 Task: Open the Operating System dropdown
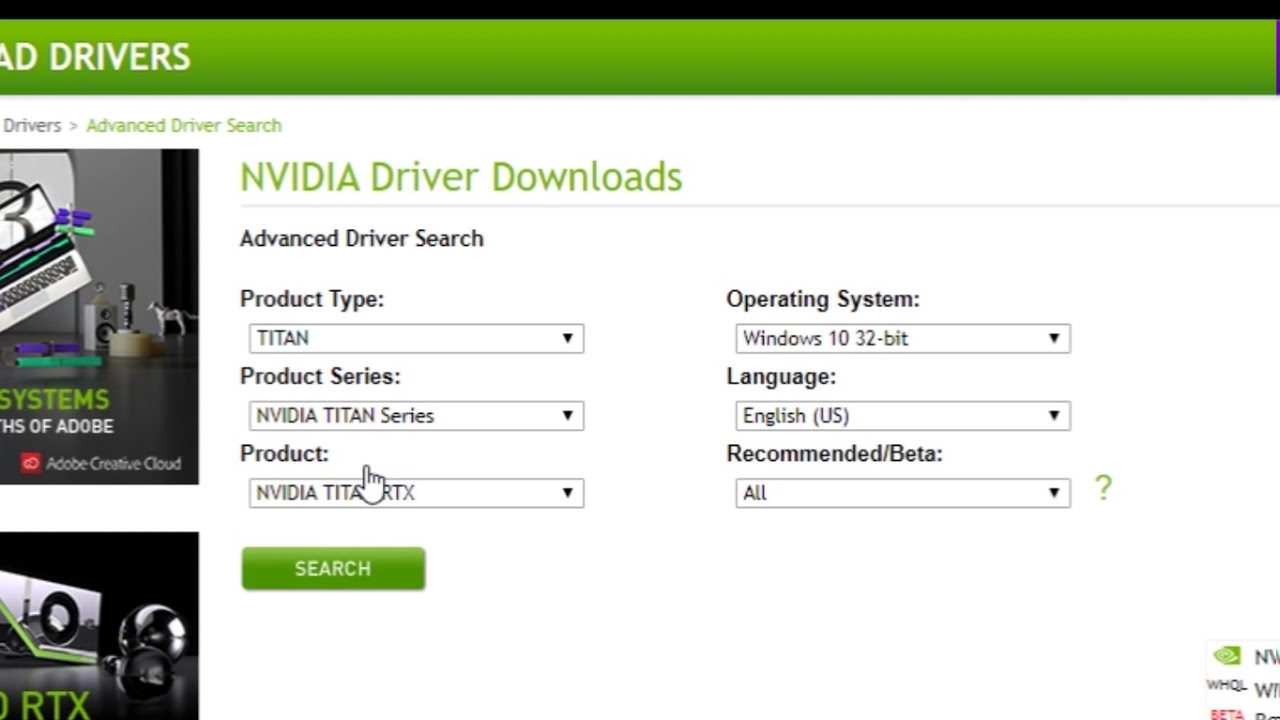tap(903, 338)
